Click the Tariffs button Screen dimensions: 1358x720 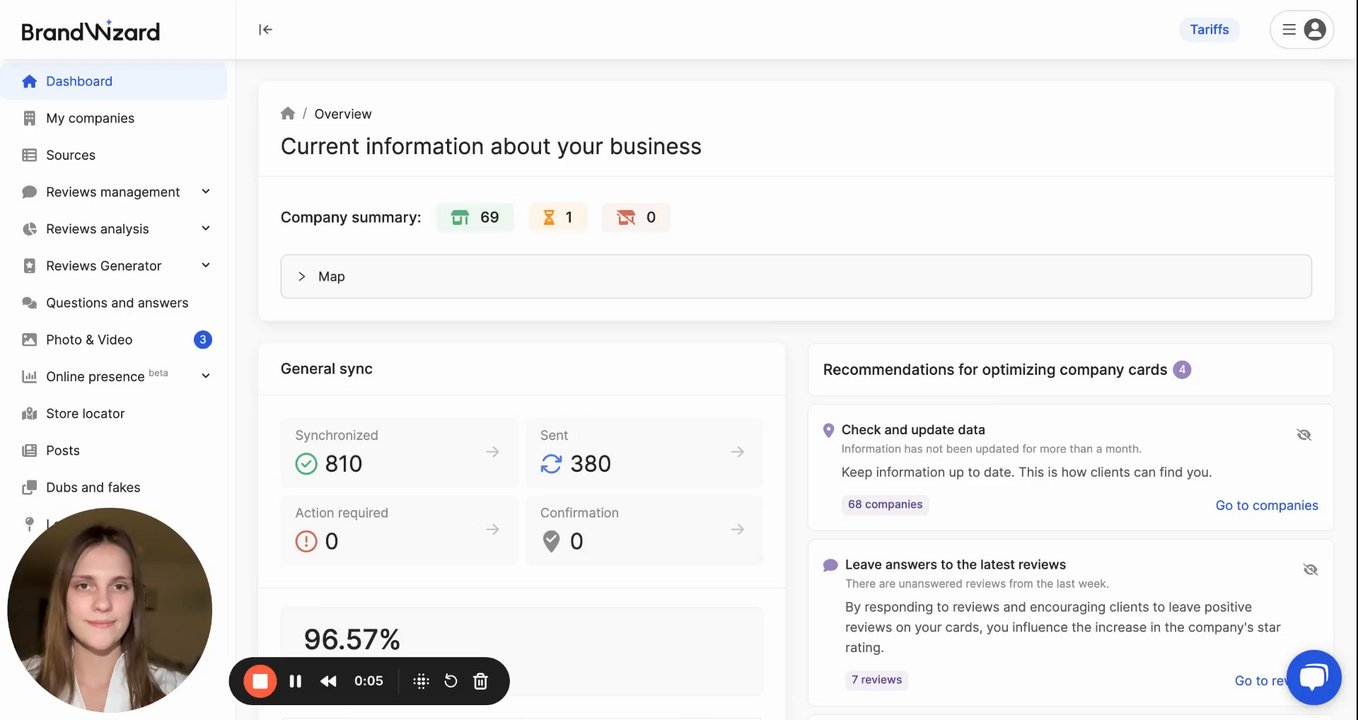(1209, 30)
